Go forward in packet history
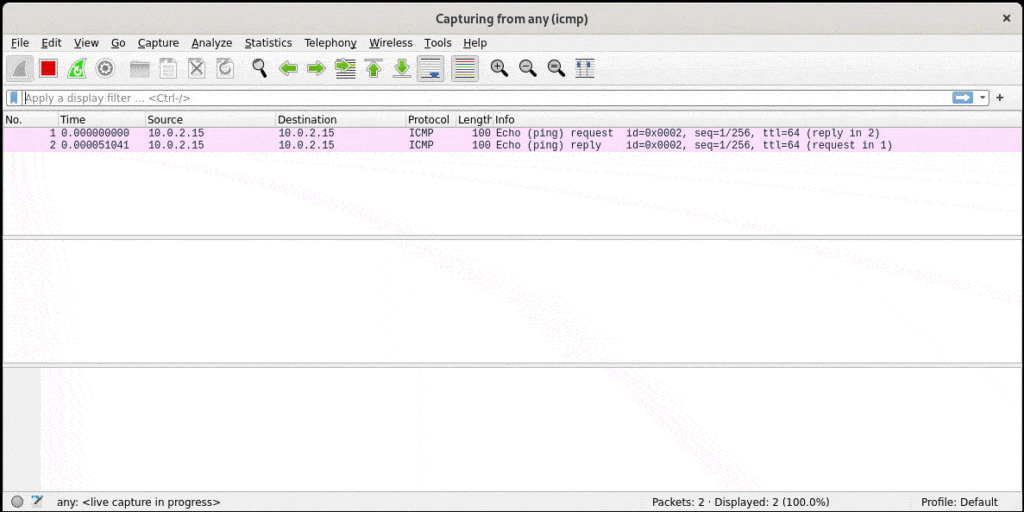1024x512 pixels. (317, 69)
